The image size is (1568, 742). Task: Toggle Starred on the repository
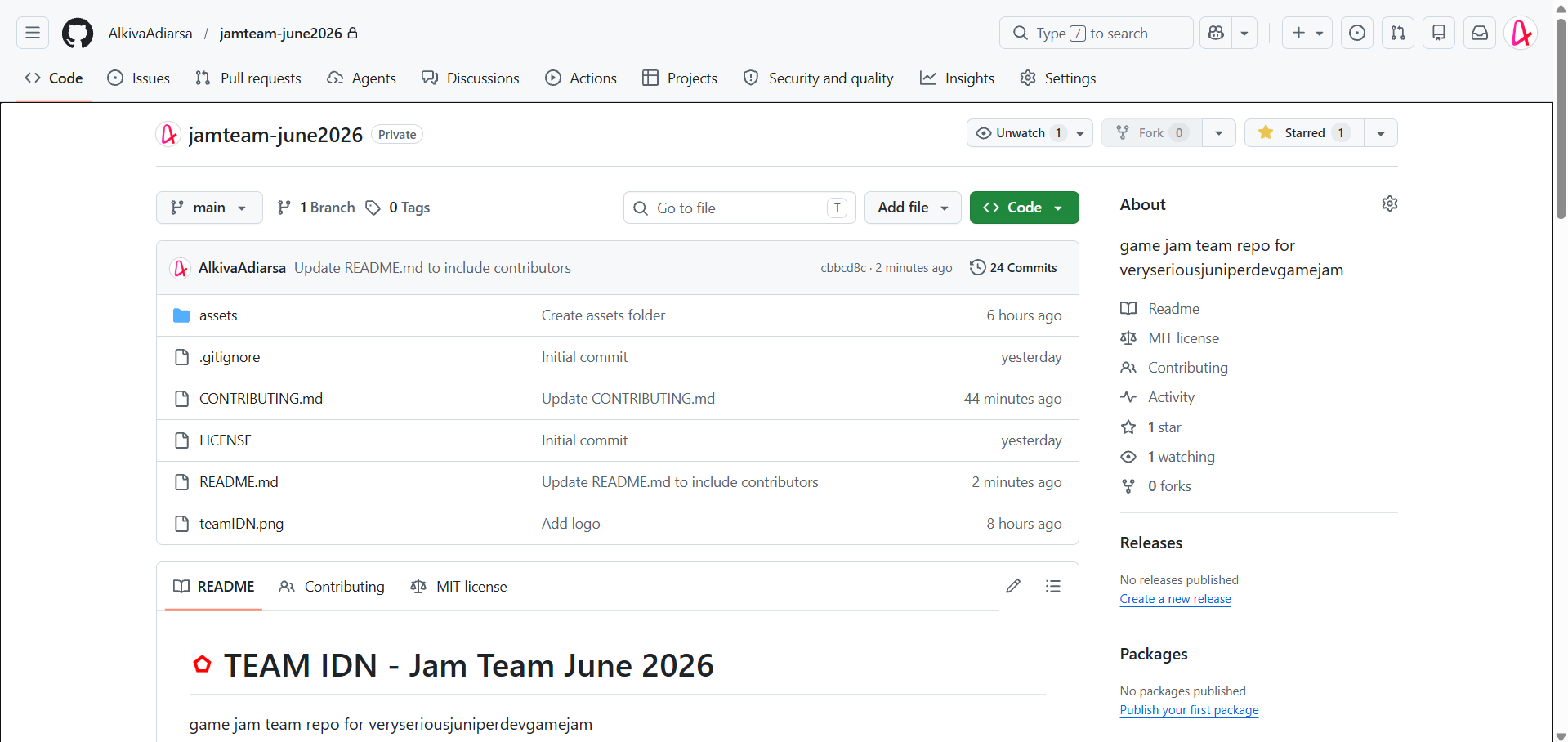(1304, 133)
